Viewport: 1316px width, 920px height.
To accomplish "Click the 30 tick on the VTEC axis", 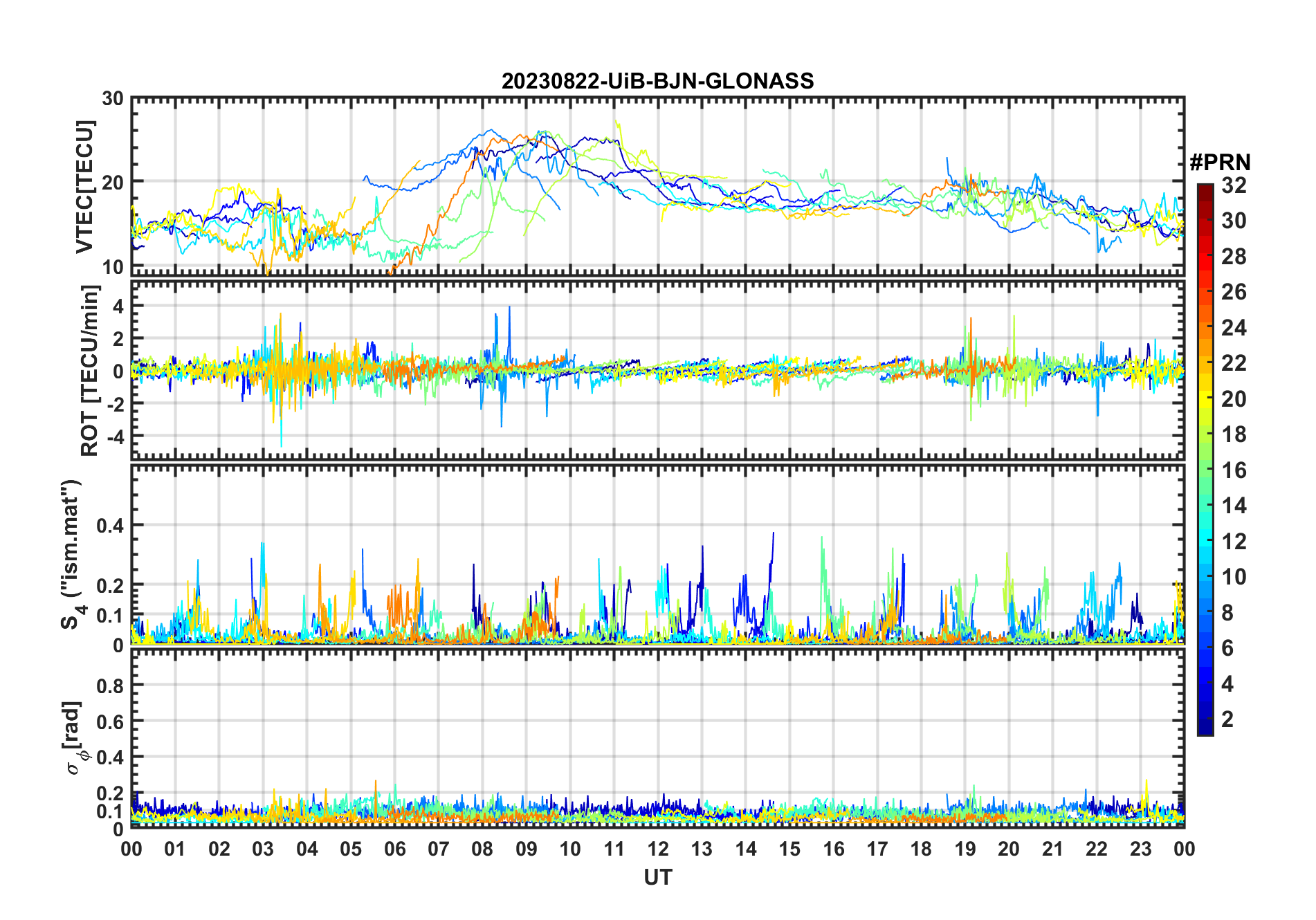I will [x=113, y=99].
